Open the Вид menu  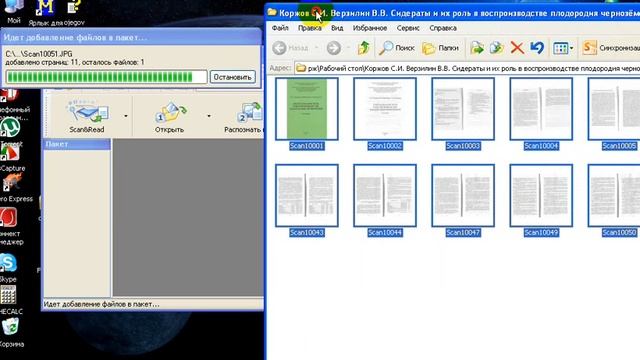(x=337, y=28)
